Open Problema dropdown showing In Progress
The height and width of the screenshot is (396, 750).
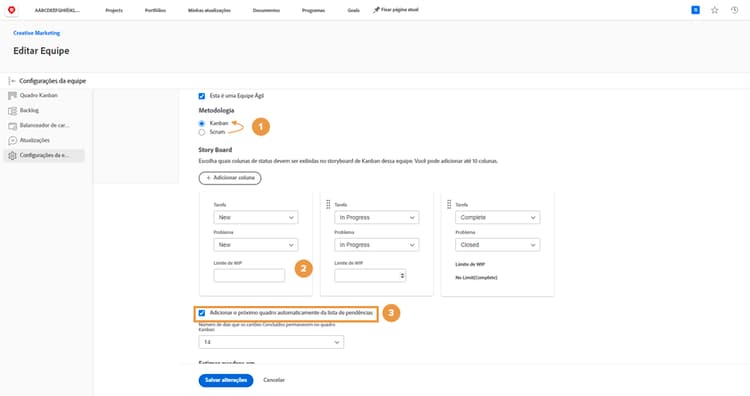click(377, 244)
